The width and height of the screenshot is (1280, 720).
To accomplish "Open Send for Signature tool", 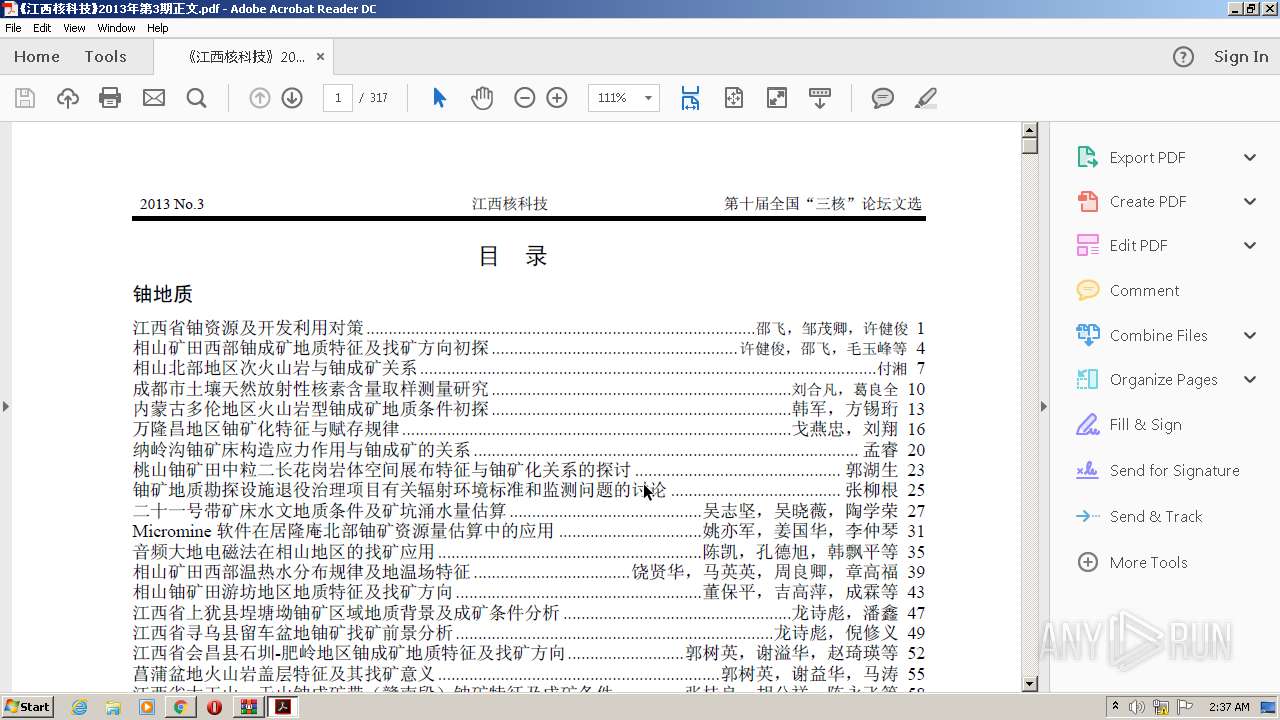I will [x=1174, y=471].
